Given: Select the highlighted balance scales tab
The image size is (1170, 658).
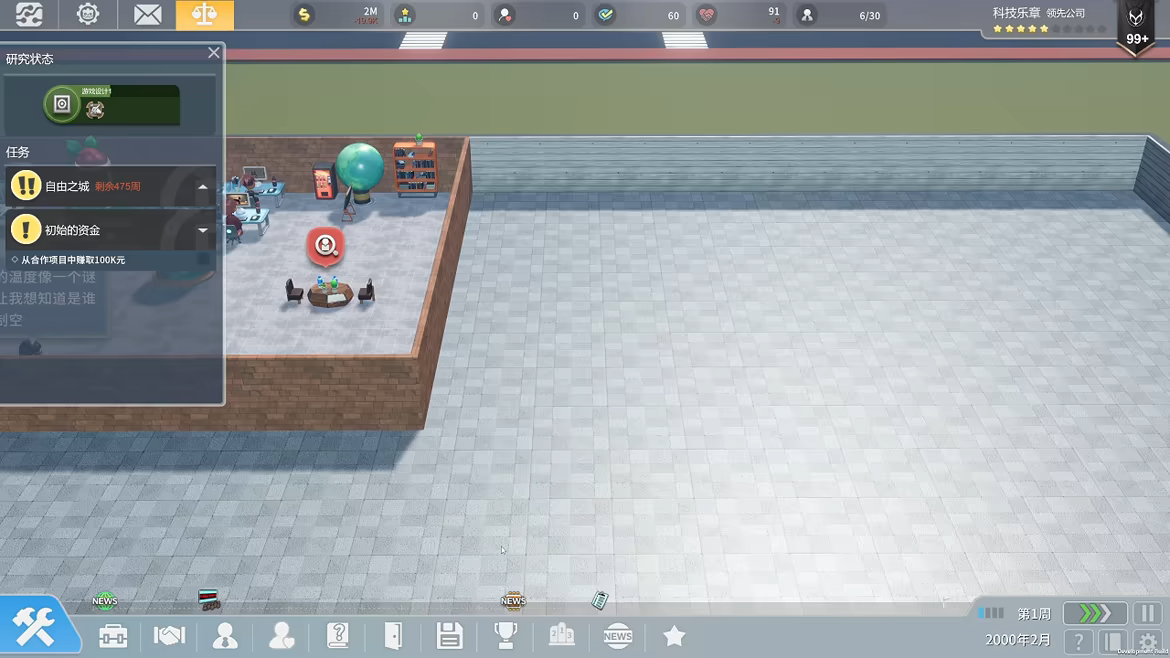Looking at the screenshot, I should click(204, 15).
